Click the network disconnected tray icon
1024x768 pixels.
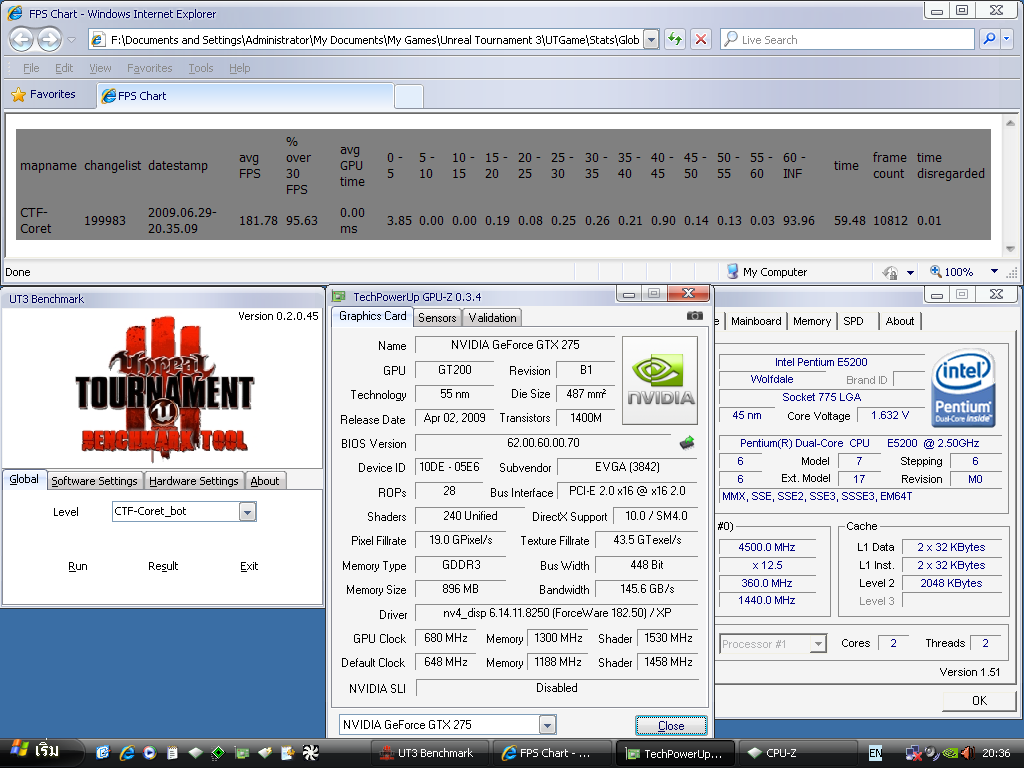coord(912,754)
